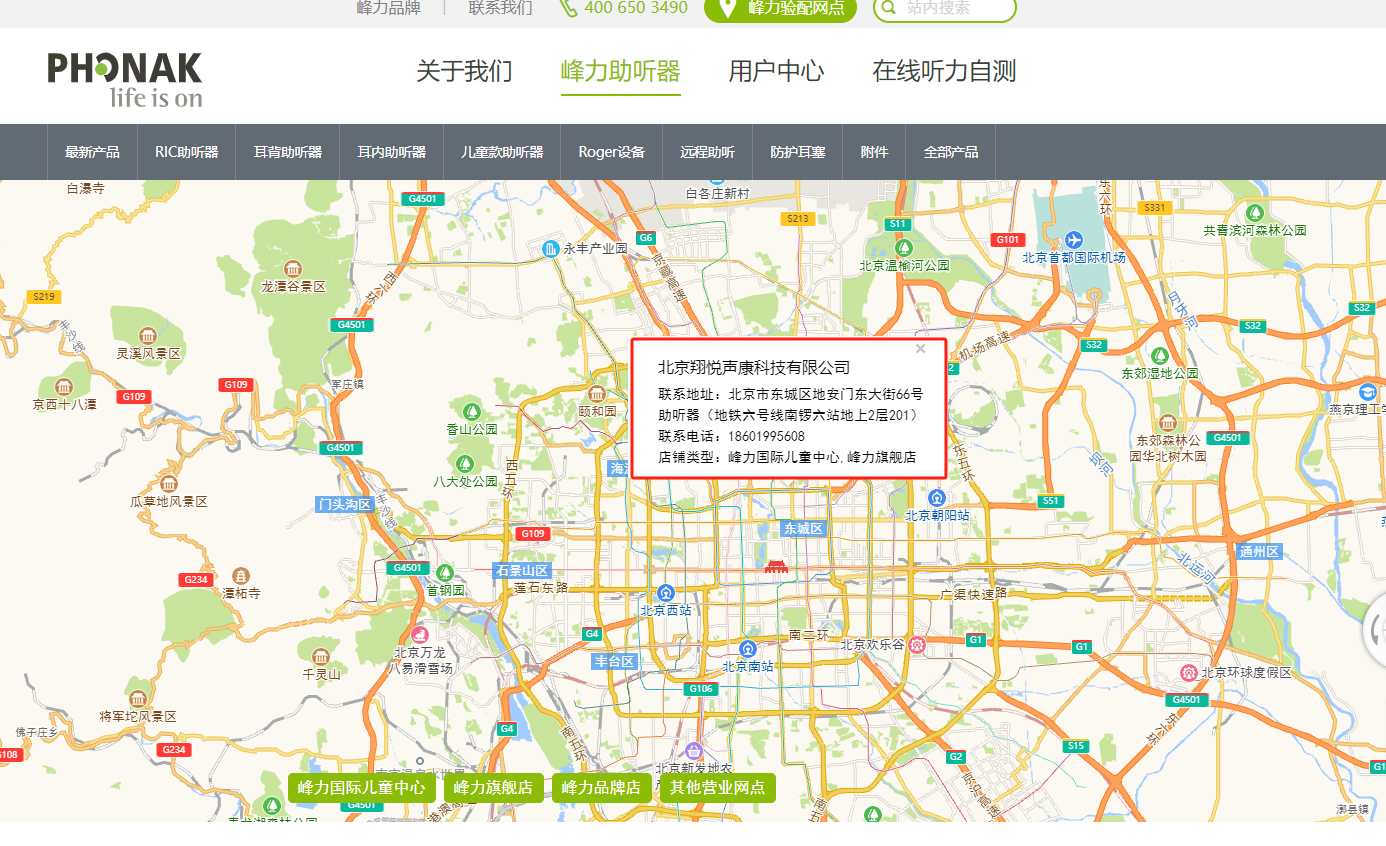Click the 北京翔悦声康科技有限公司 store title
This screenshot has width=1386, height=846.
click(754, 368)
